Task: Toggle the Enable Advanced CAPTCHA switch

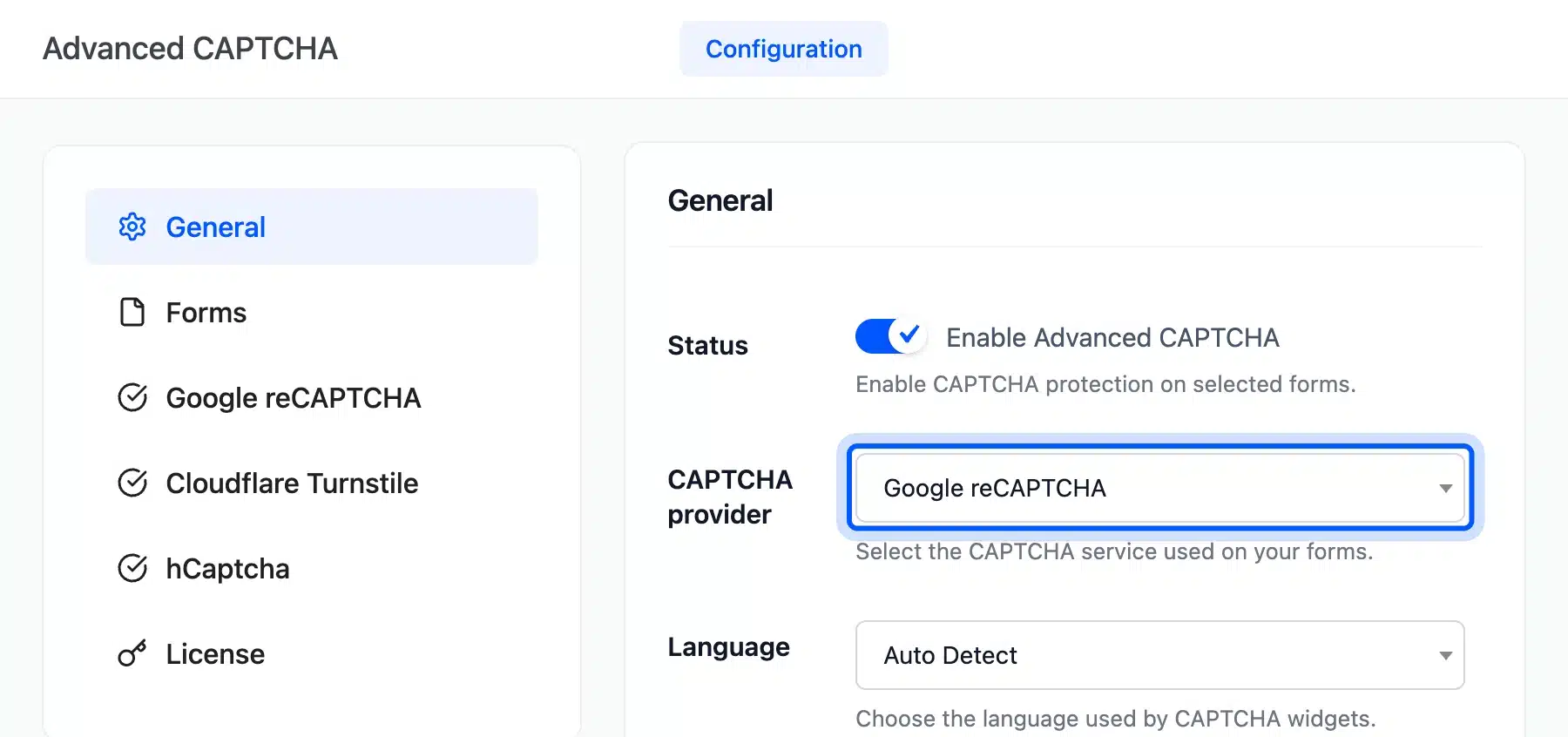Action: click(x=890, y=336)
